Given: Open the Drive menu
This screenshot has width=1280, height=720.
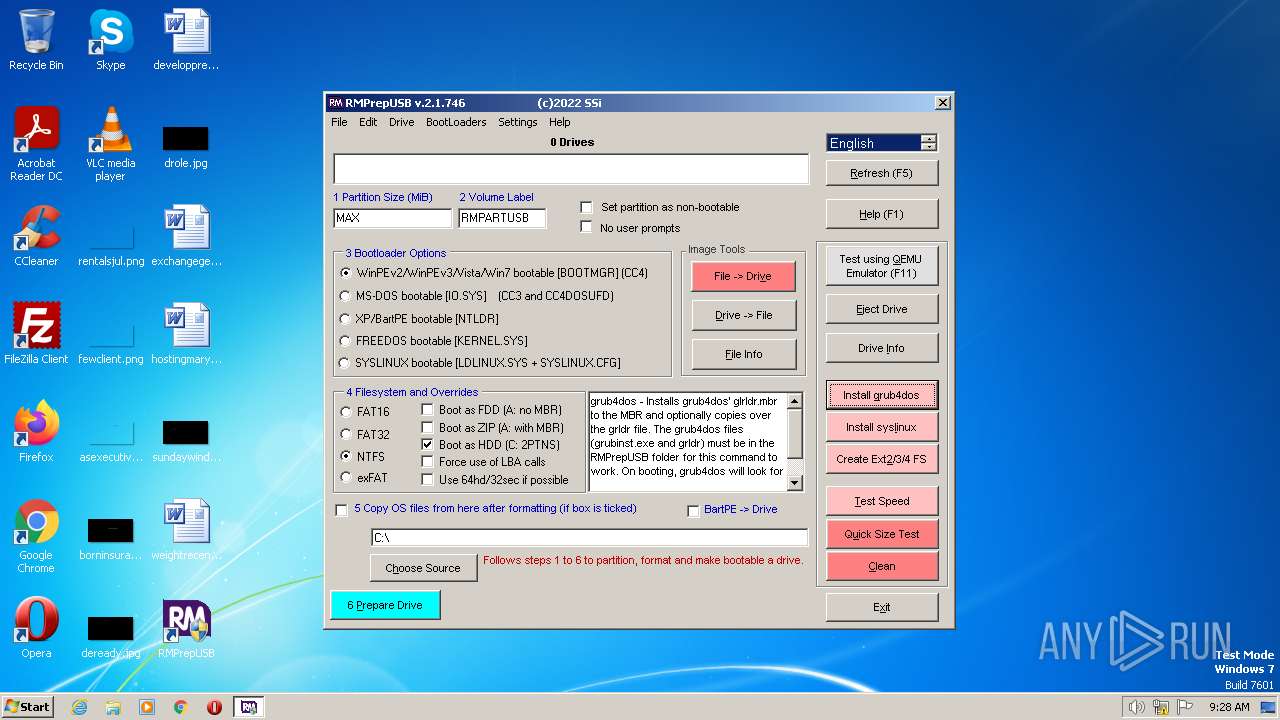Looking at the screenshot, I should click(x=401, y=122).
